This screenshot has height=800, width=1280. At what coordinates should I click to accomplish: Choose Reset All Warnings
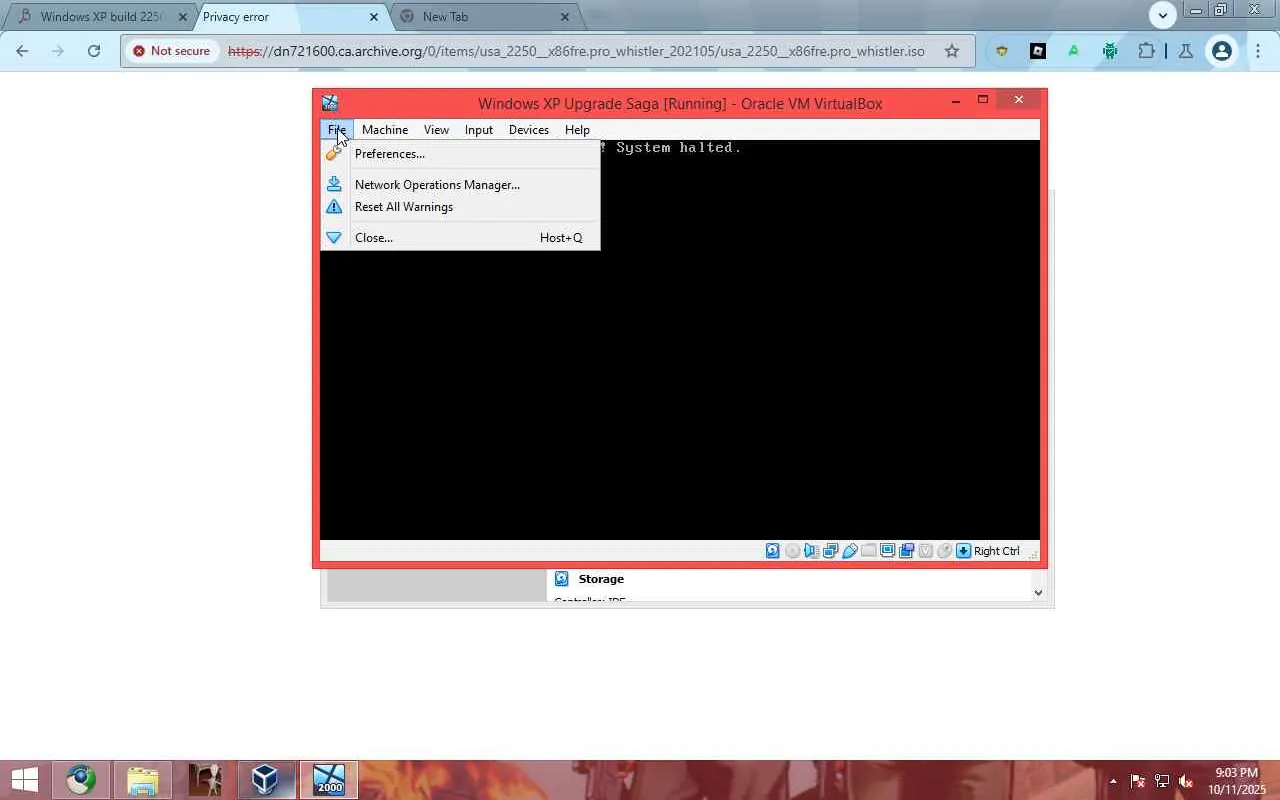click(460, 207)
